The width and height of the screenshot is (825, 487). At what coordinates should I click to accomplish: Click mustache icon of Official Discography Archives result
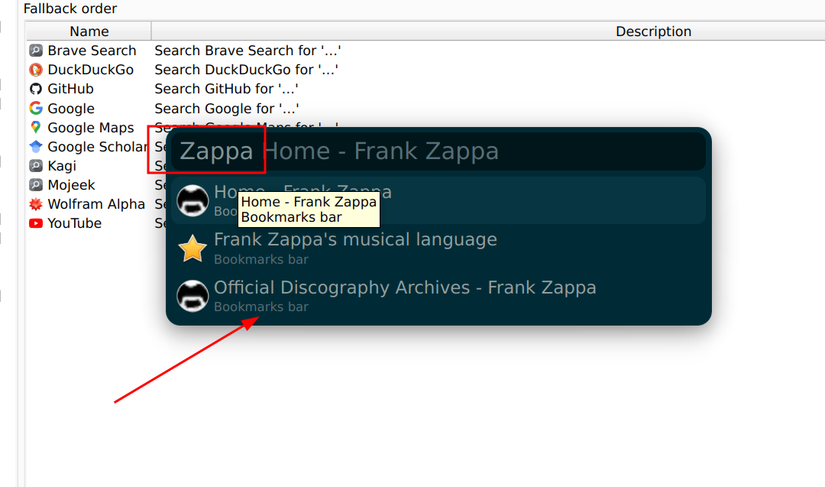point(193,296)
